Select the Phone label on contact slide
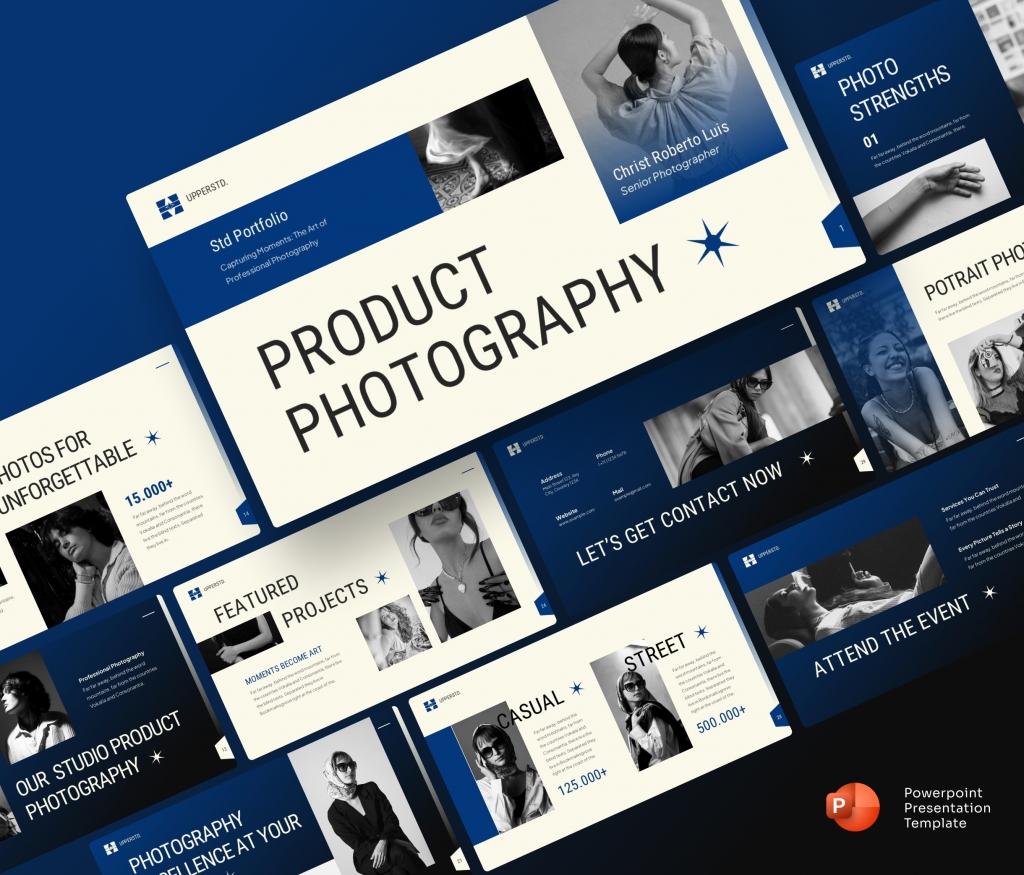The image size is (1024, 875). click(x=605, y=453)
